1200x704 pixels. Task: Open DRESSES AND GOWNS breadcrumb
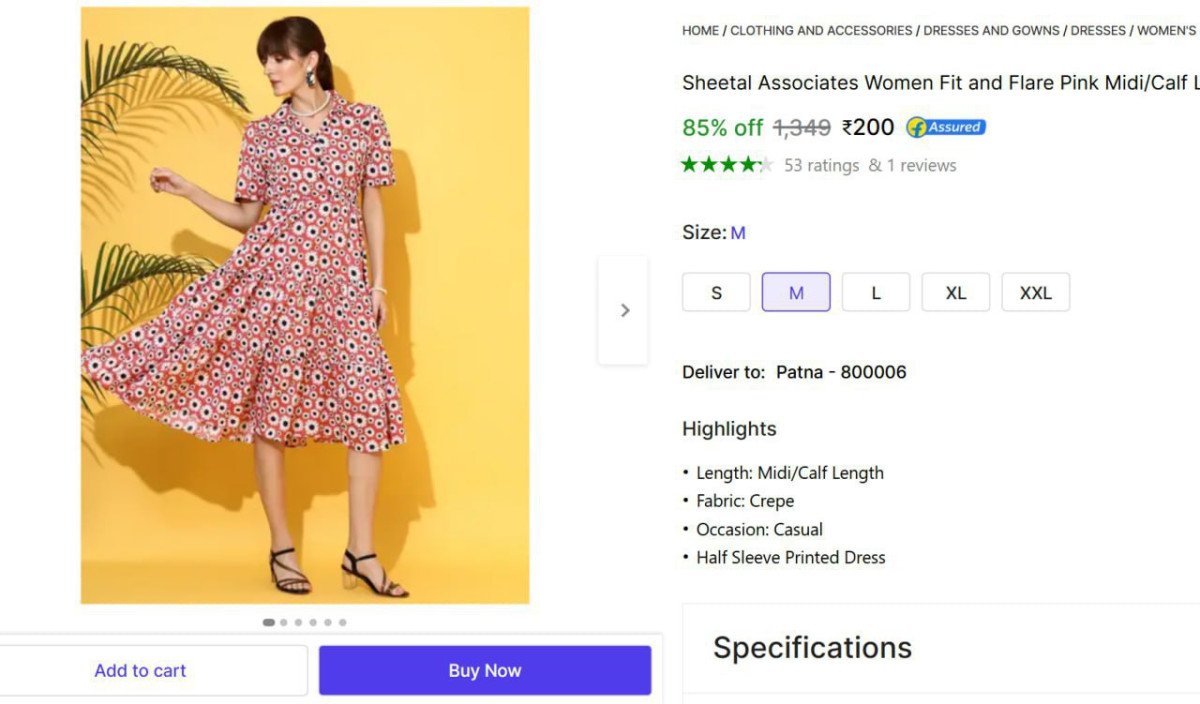point(991,31)
